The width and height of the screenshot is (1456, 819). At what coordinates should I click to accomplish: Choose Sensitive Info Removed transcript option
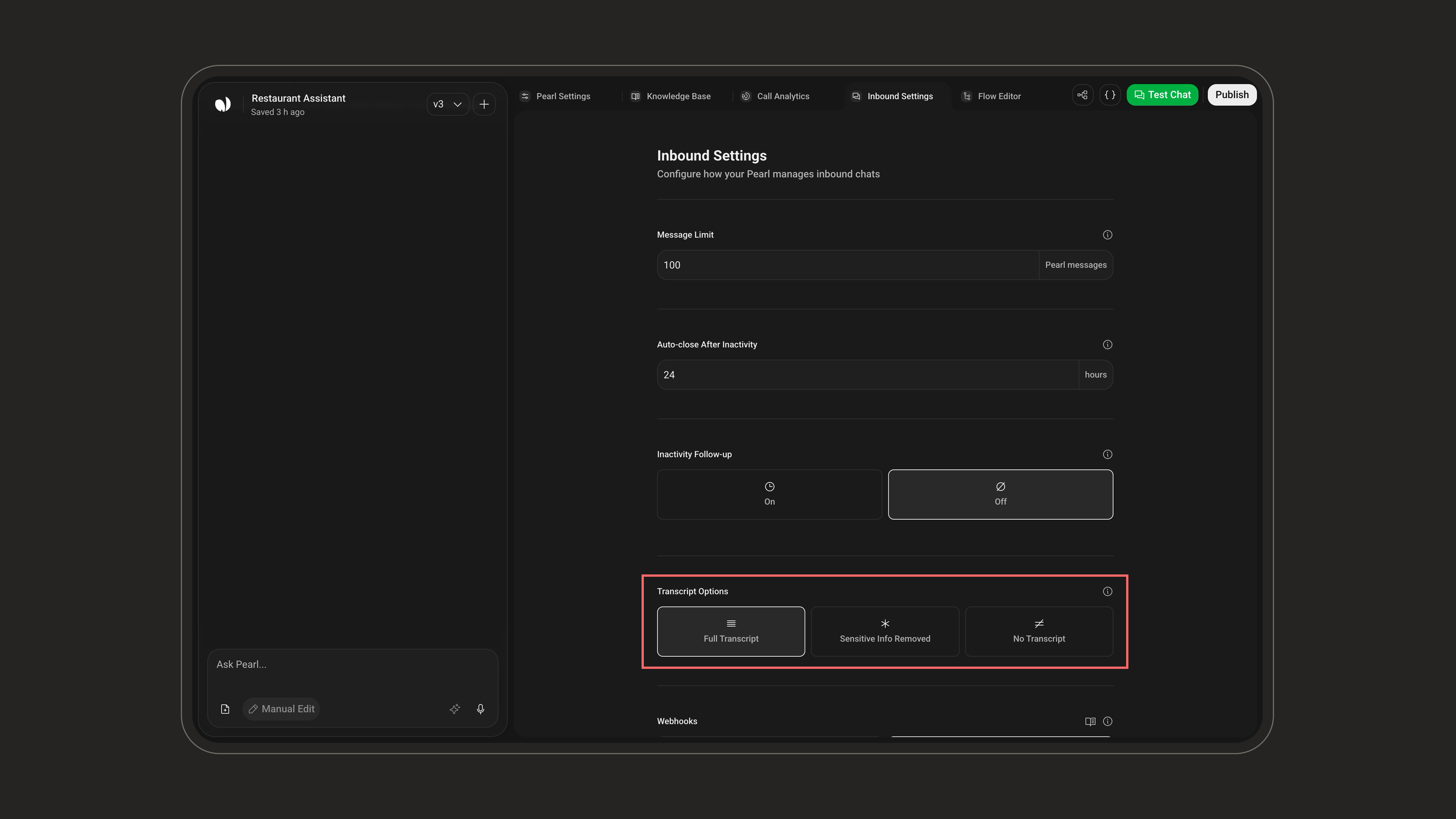885,631
